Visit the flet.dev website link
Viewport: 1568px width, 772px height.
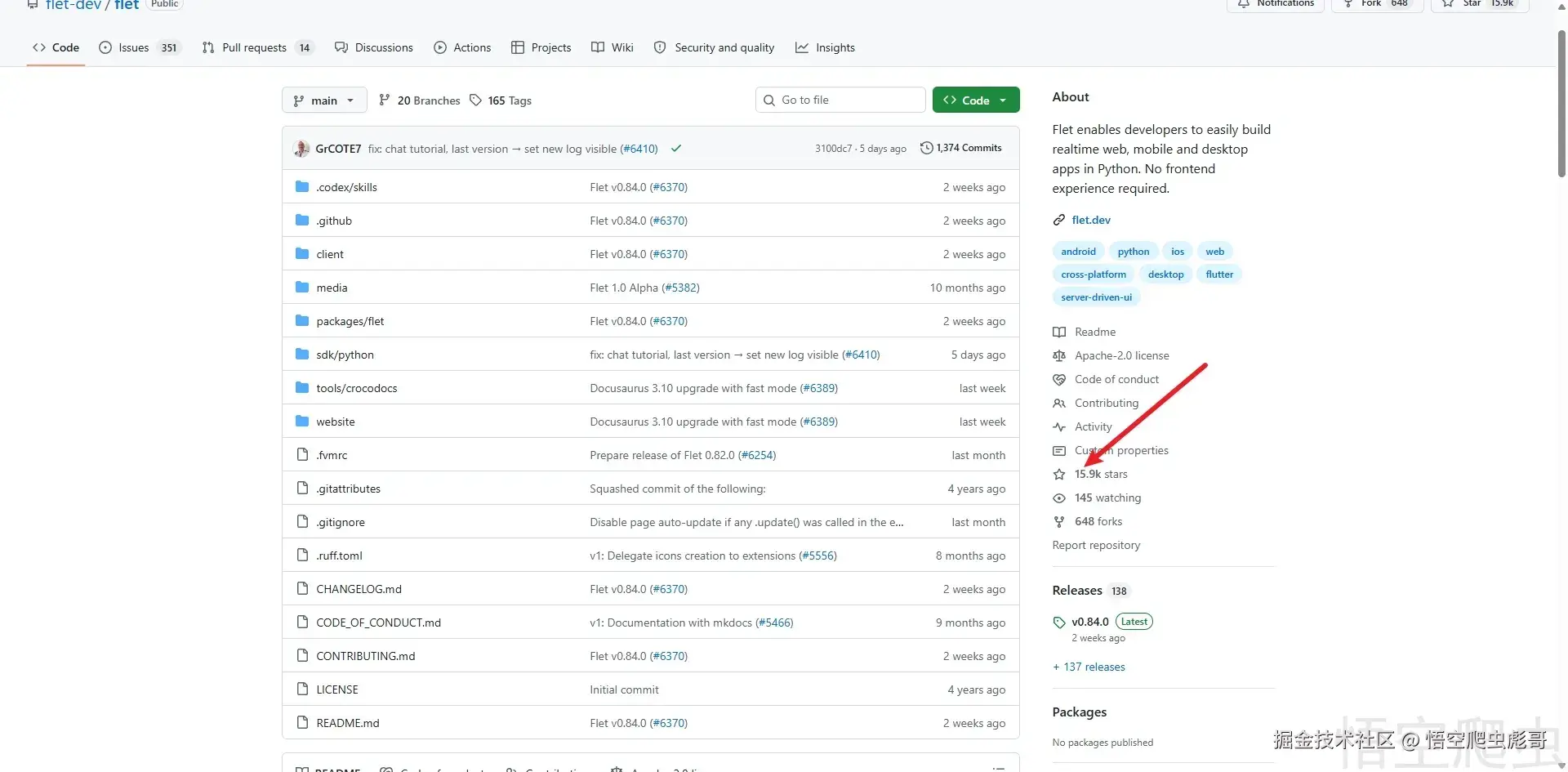coord(1091,220)
